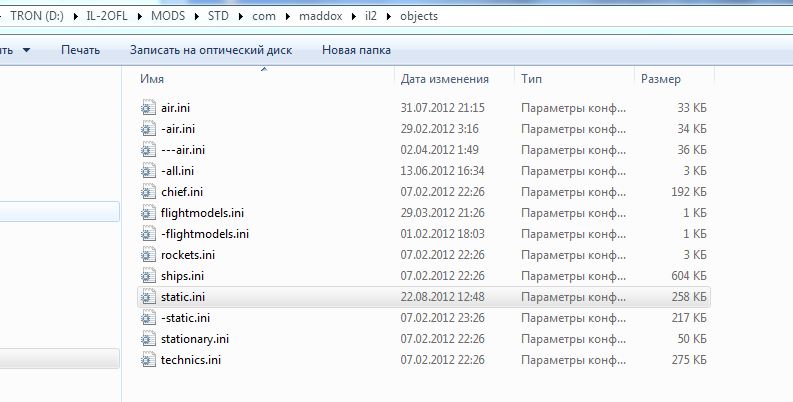Click the 192 КБ size of chief.ini
The height and width of the screenshot is (402, 793).
coord(689,192)
